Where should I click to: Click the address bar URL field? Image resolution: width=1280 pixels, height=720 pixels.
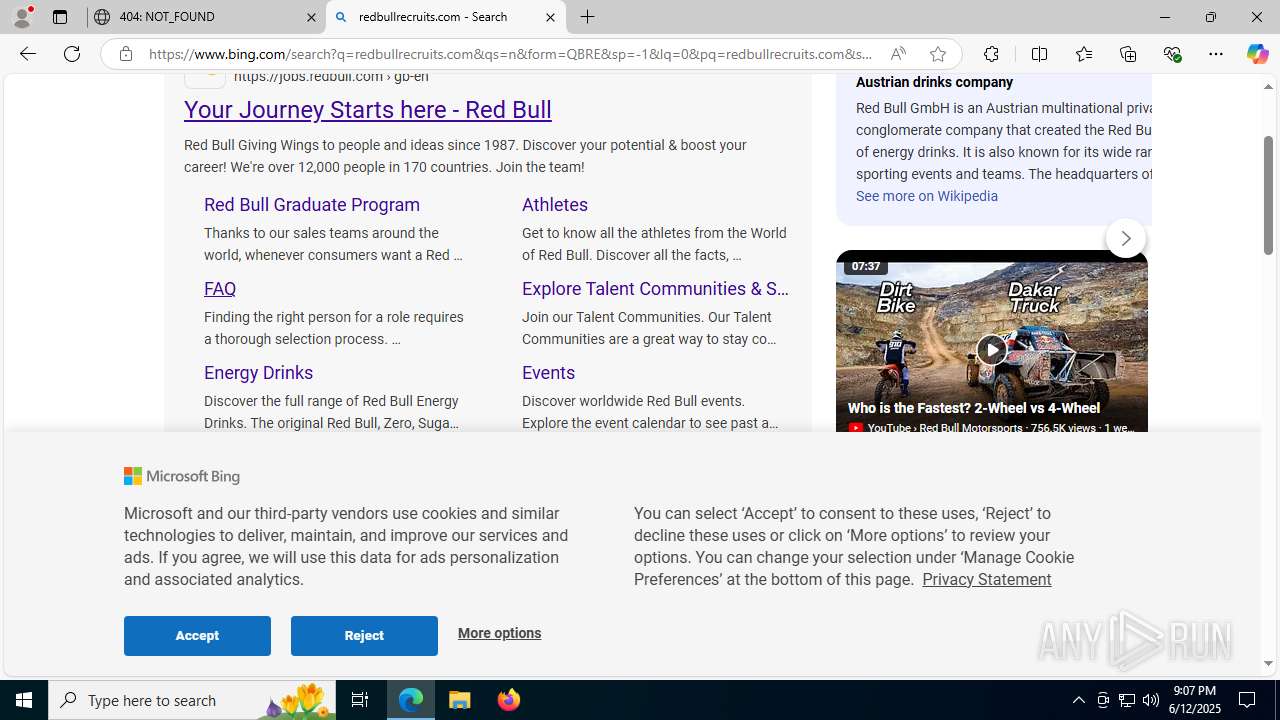pyautogui.click(x=510, y=54)
